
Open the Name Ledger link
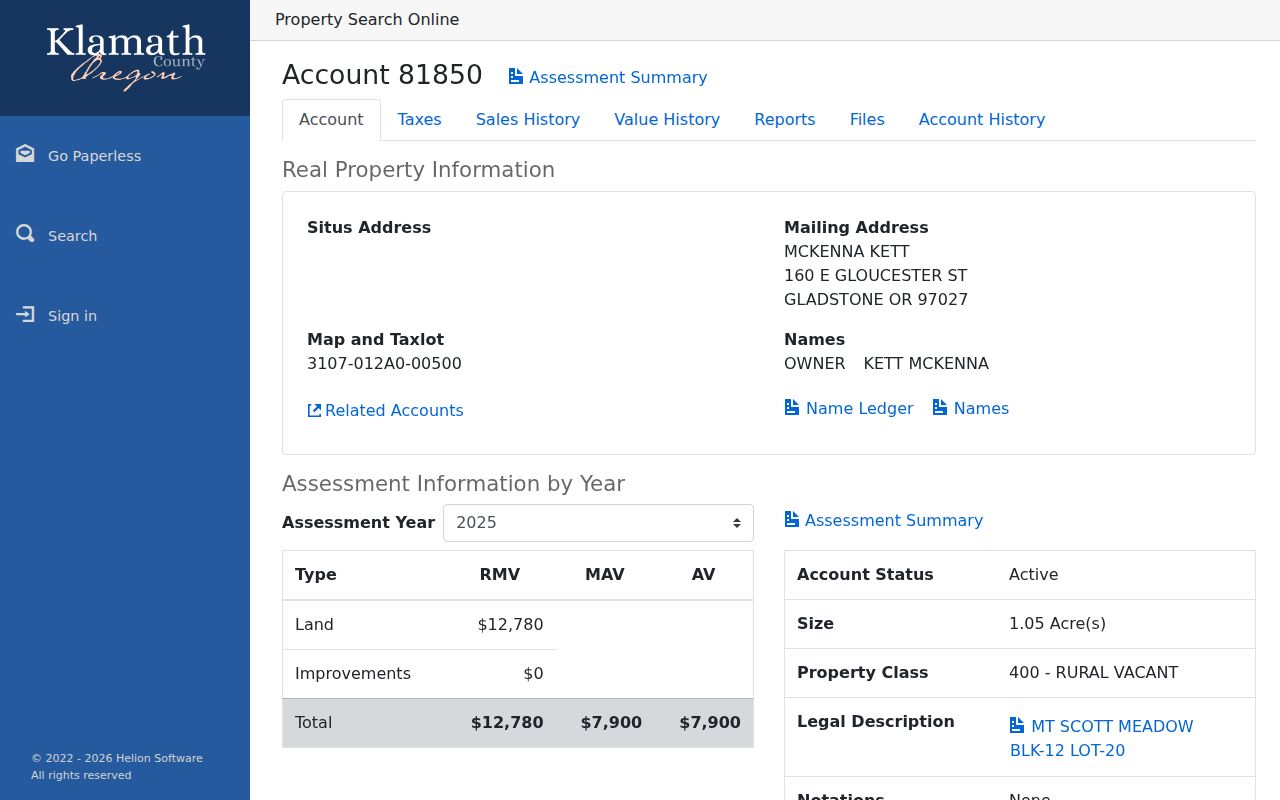[x=859, y=408]
